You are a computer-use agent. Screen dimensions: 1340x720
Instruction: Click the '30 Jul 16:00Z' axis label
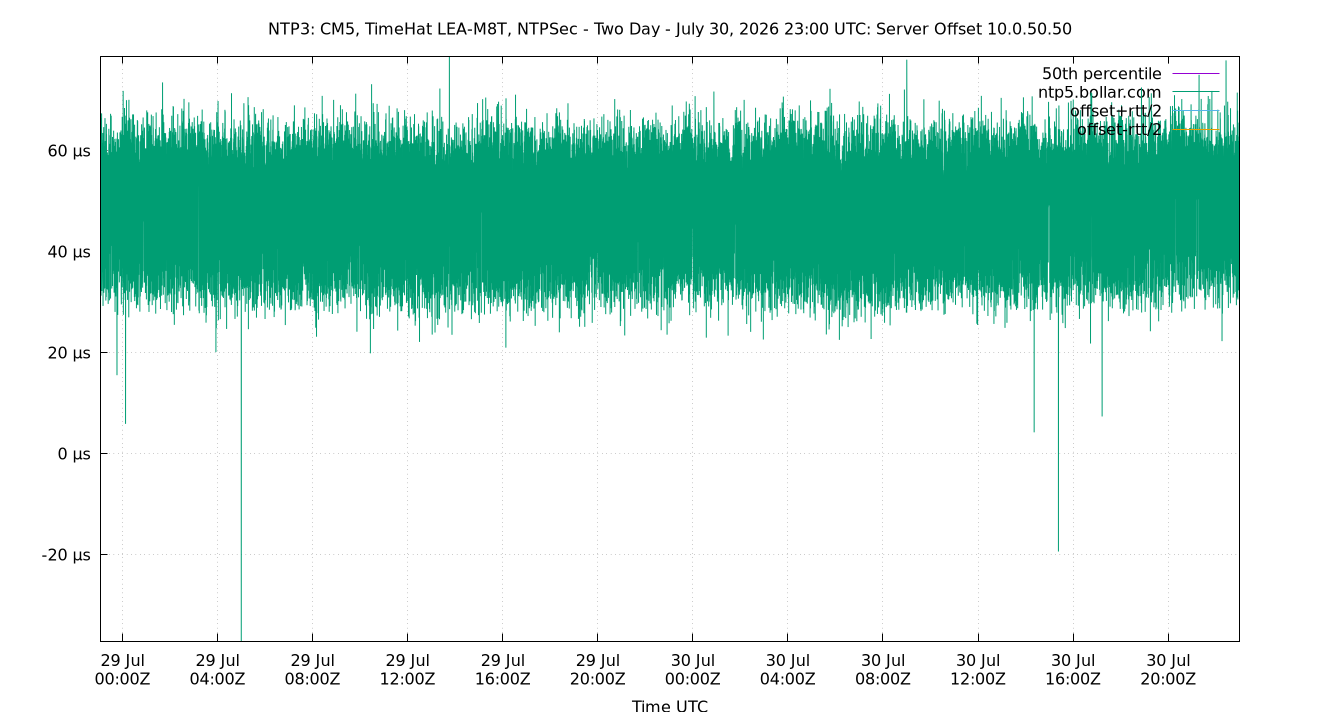[1073, 669]
